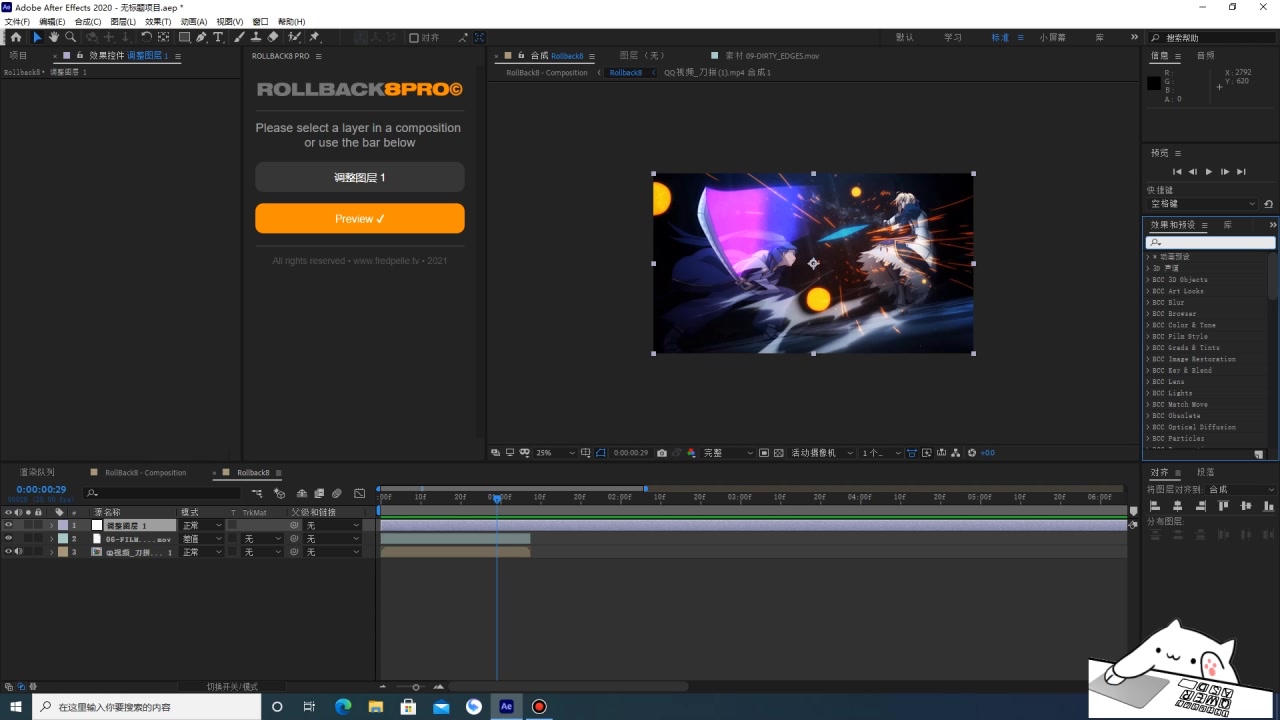Screen dimensions: 1280x720
Task: Click layer 1 lavender label color swatch
Action: (63, 525)
